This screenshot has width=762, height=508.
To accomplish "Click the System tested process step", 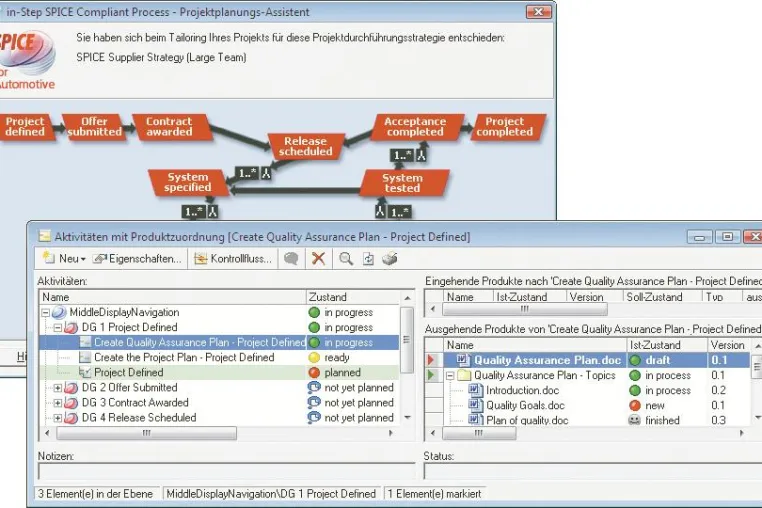I will tap(402, 183).
